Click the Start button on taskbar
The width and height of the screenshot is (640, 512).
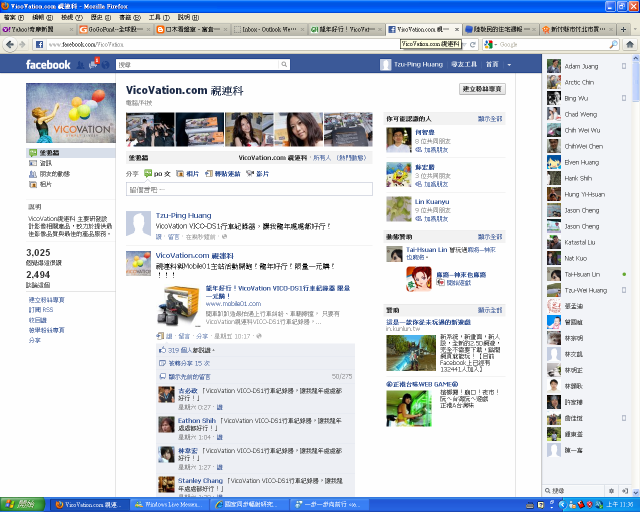click(x=22, y=505)
